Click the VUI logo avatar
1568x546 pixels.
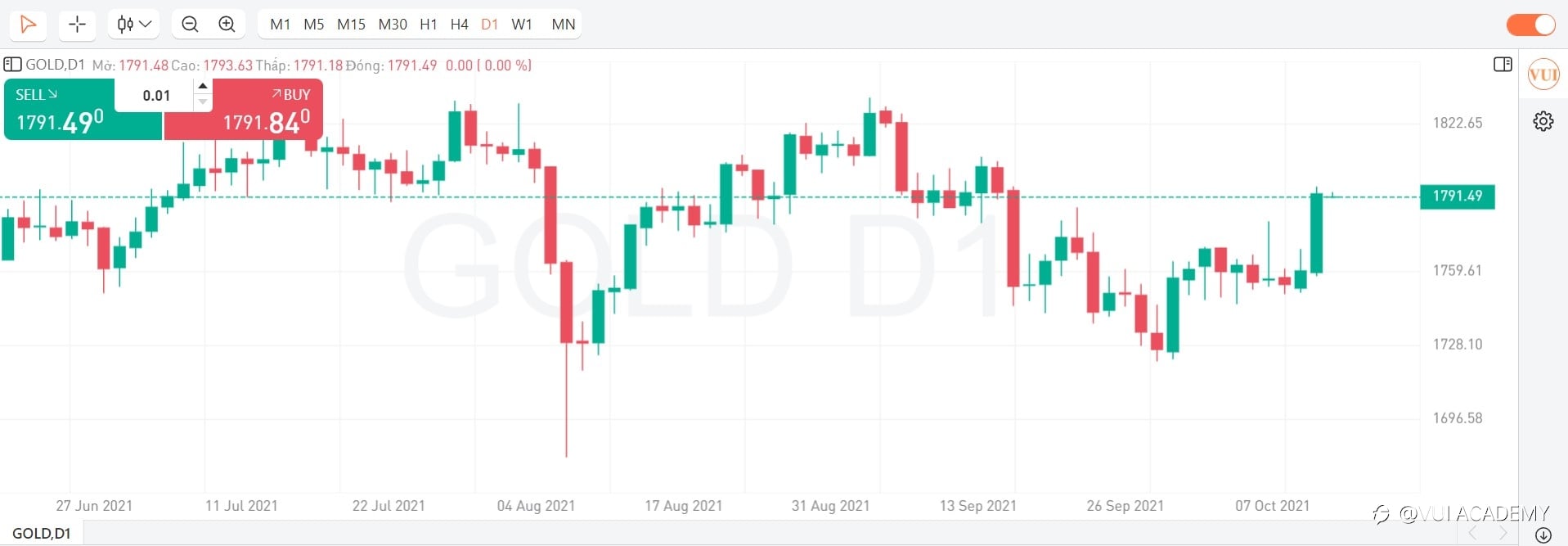coord(1543,75)
